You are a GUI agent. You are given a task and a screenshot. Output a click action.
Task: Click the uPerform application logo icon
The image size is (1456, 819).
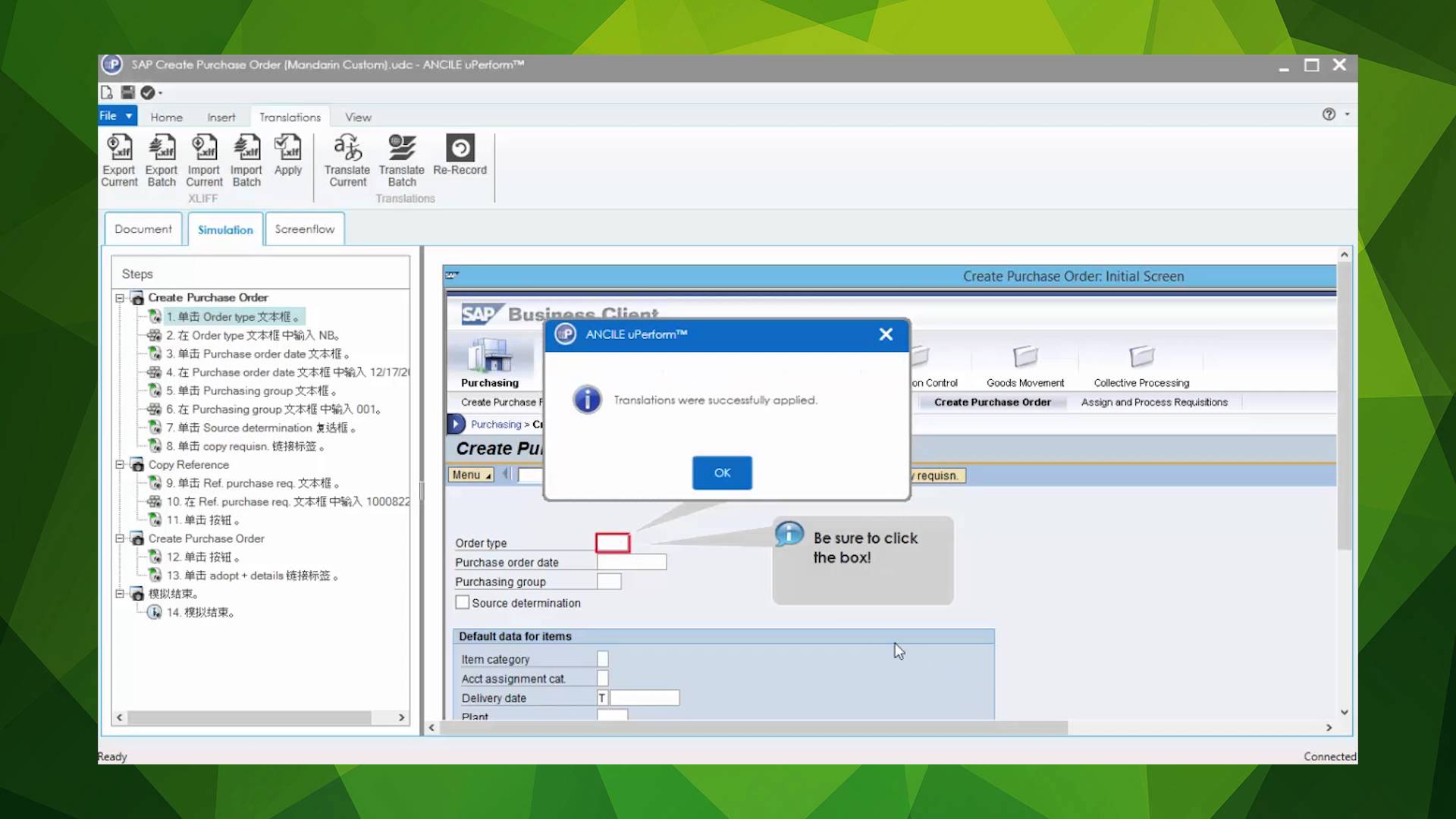pos(112,64)
